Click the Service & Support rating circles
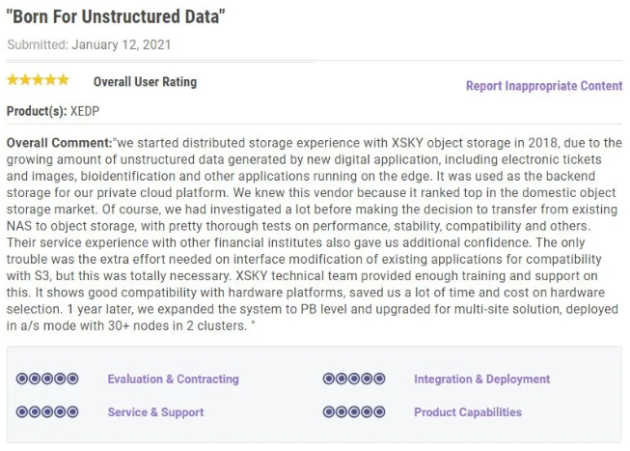Image resolution: width=630 pixels, height=451 pixels. [47, 412]
